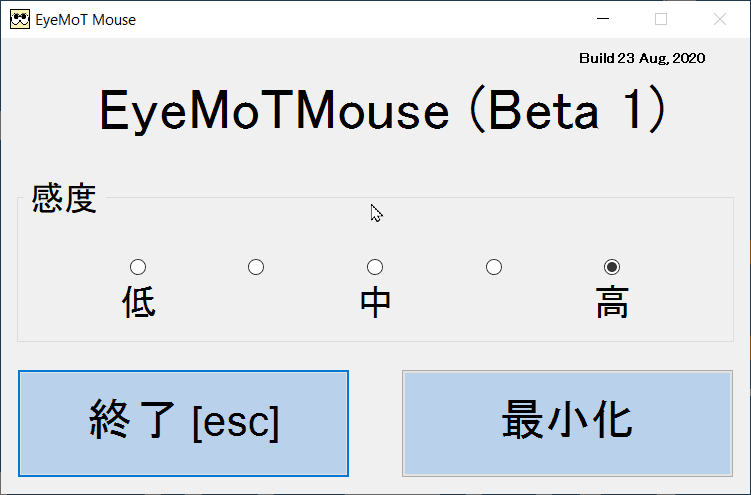Select the lowest sensitivity radio button
Screen dimensions: 751x495
click(x=138, y=267)
